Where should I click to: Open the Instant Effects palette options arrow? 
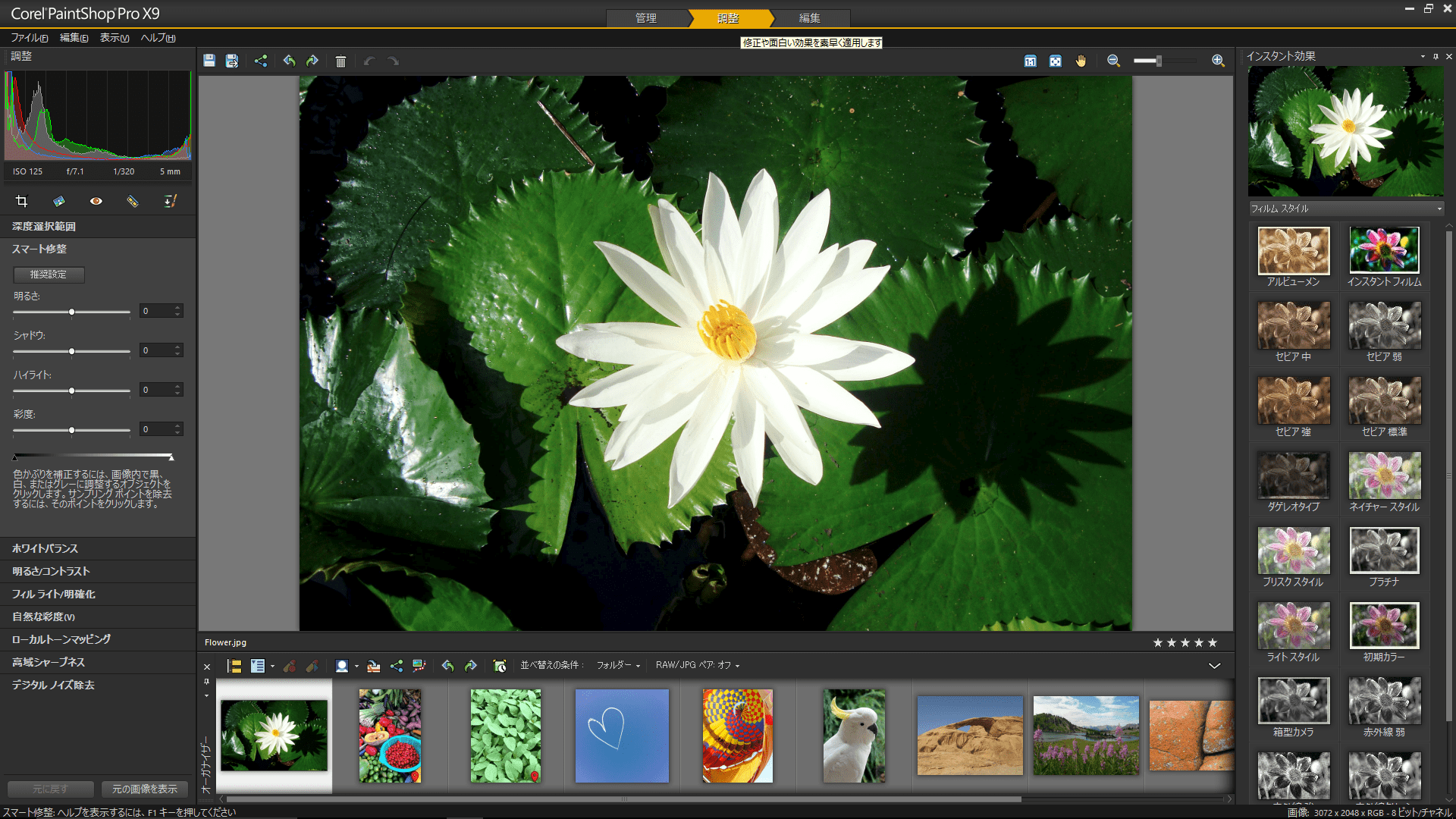point(1423,56)
